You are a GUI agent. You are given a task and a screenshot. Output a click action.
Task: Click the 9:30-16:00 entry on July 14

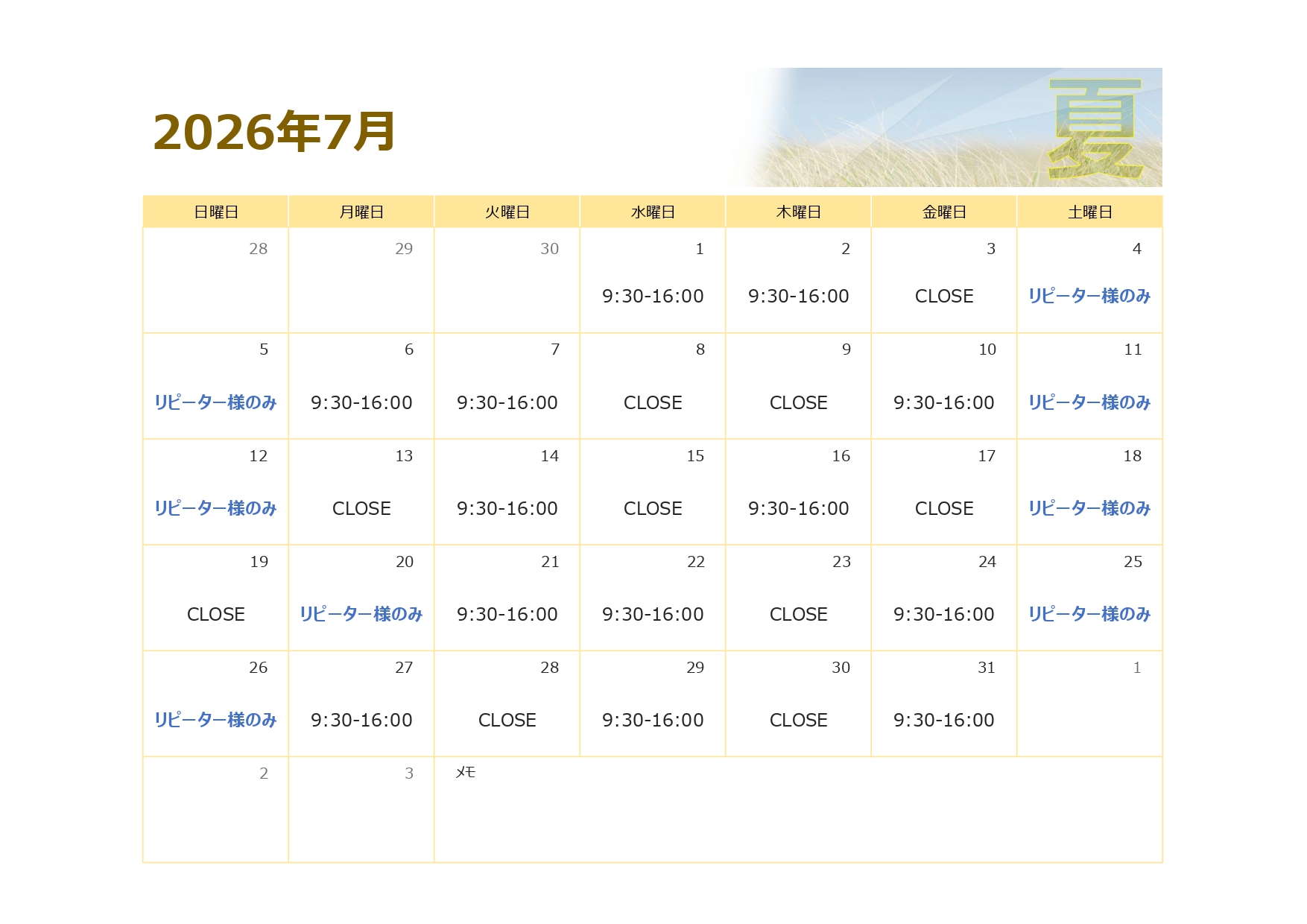pos(507,509)
